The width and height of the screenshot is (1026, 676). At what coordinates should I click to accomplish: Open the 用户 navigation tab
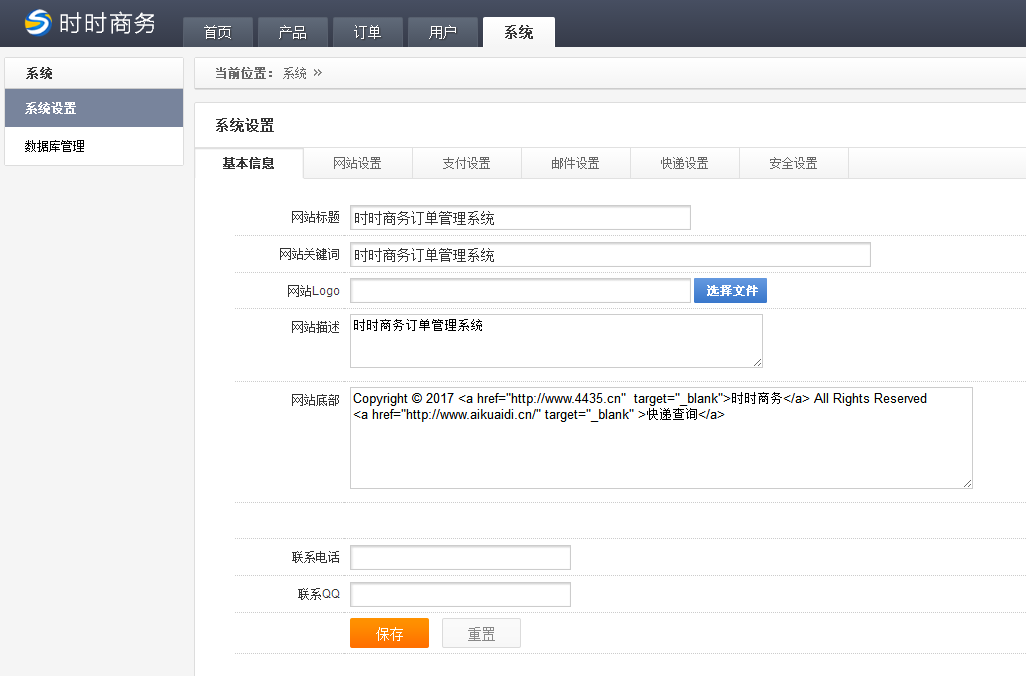click(443, 32)
